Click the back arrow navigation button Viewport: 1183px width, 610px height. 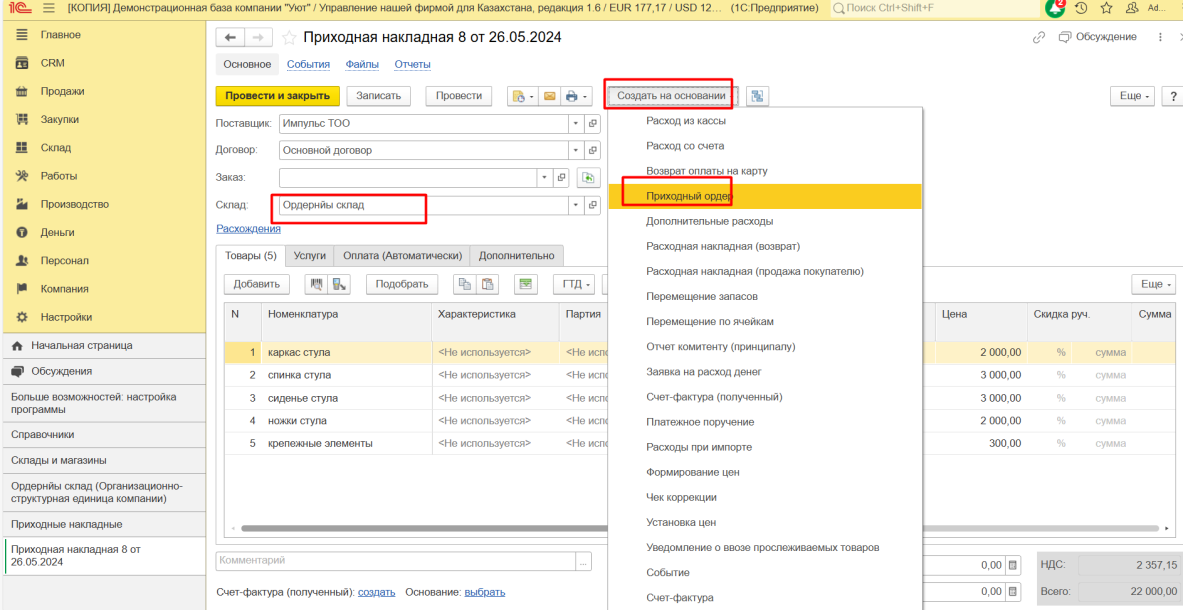click(231, 38)
